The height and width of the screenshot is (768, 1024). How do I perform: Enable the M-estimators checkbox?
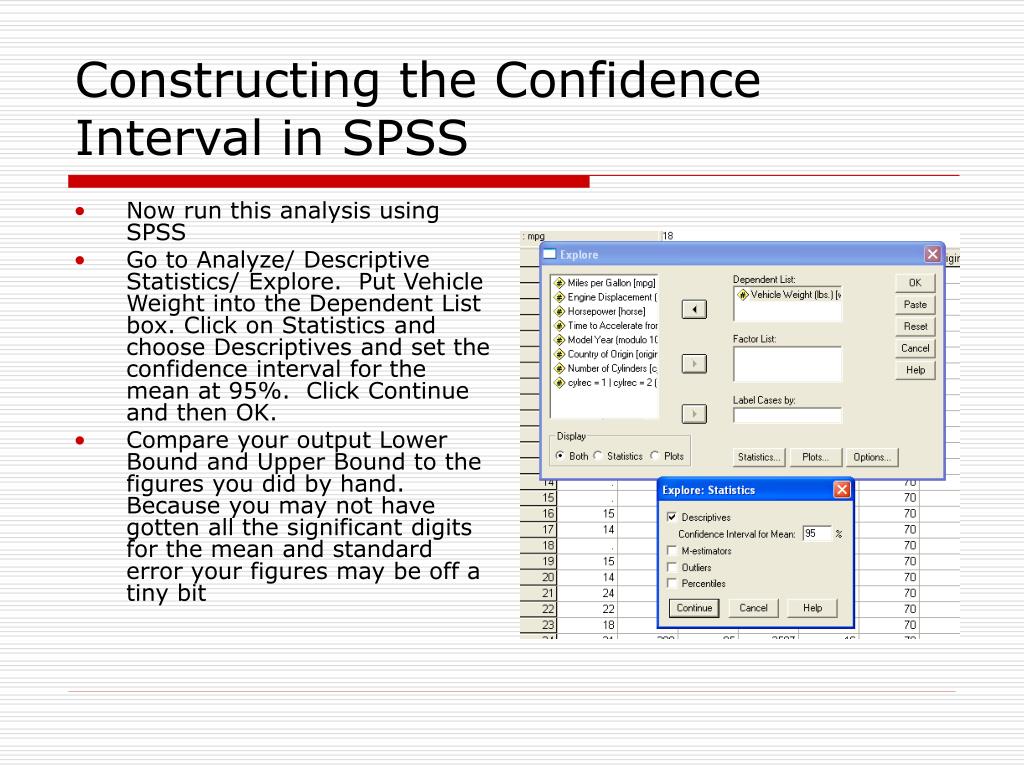coord(672,551)
